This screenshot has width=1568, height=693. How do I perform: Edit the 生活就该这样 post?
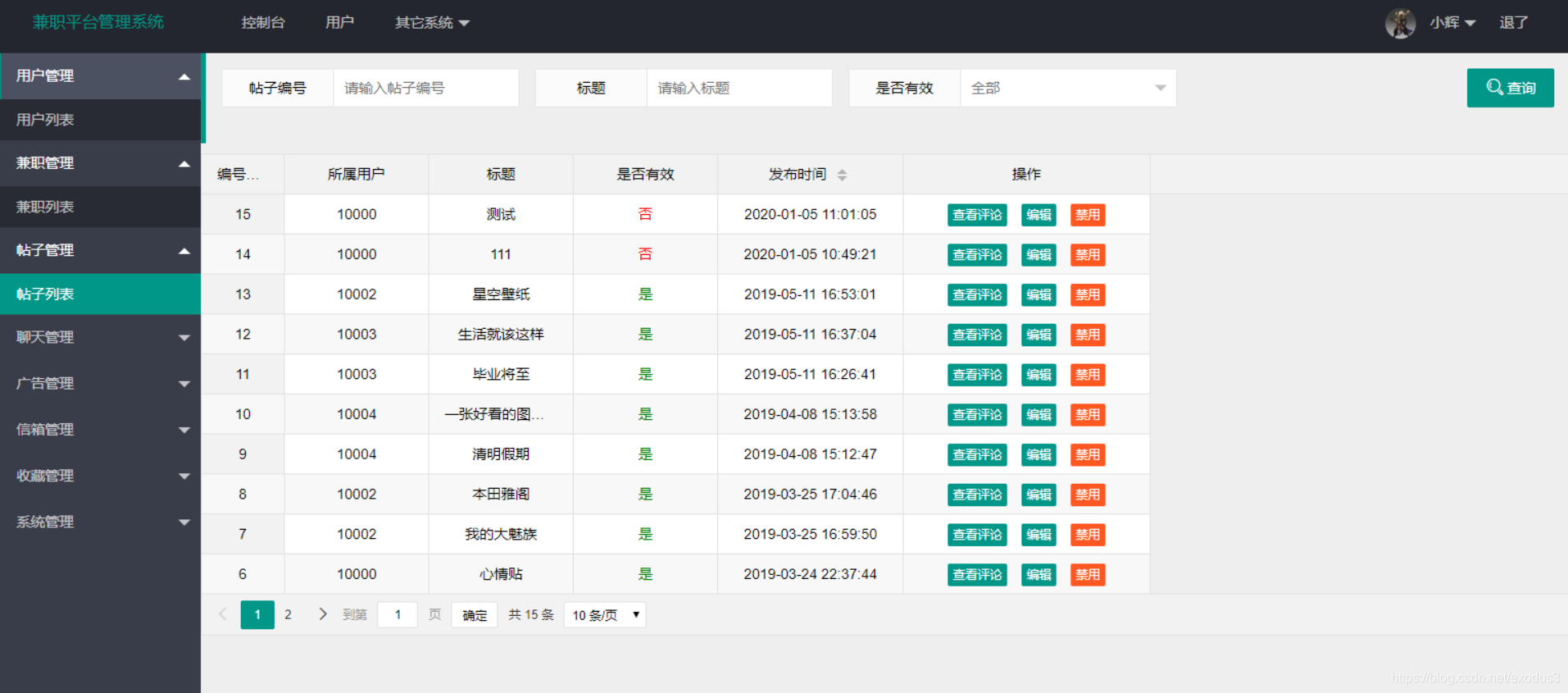(1039, 335)
